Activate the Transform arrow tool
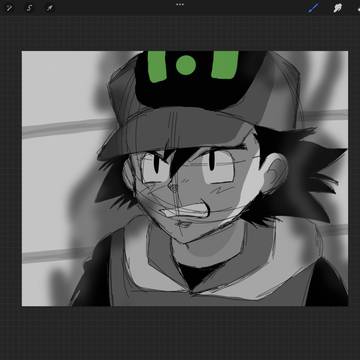 (x=50, y=8)
